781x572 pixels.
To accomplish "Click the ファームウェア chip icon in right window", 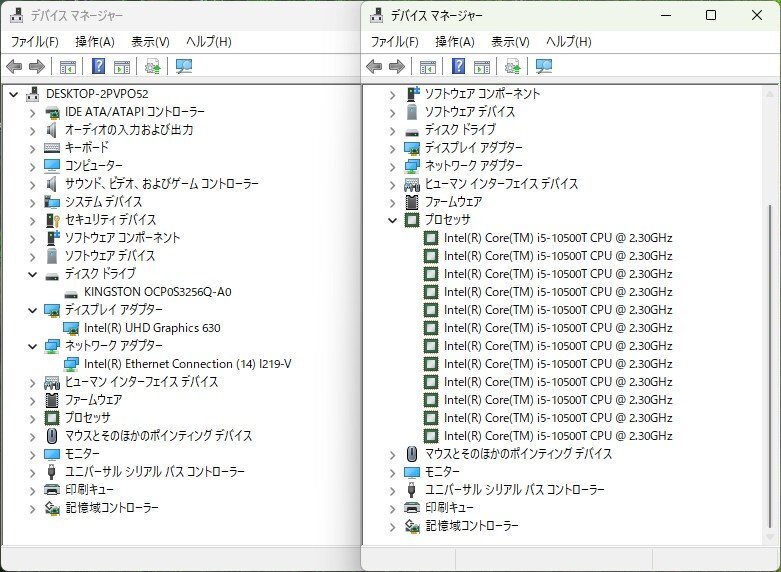I will click(x=412, y=202).
